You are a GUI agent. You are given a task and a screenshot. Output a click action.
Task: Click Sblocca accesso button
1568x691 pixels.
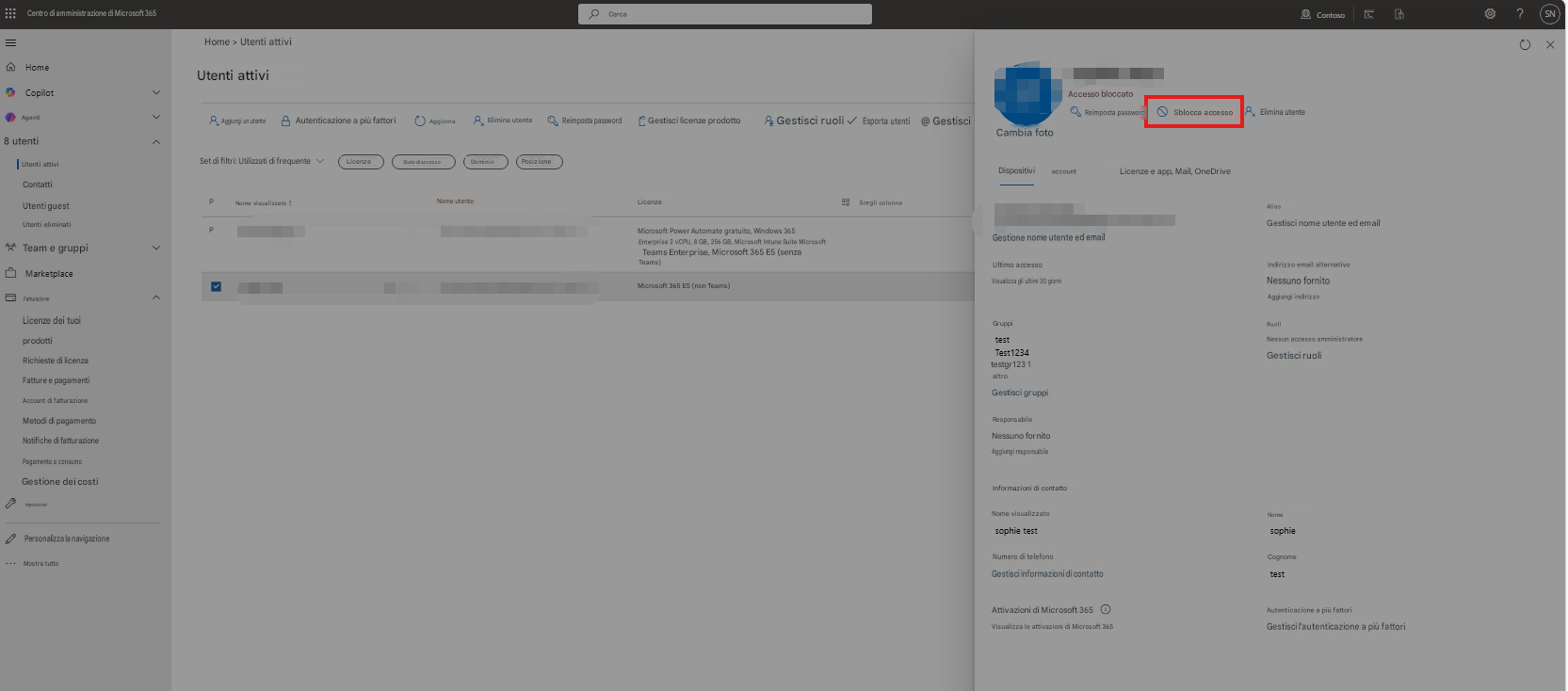coord(1194,112)
